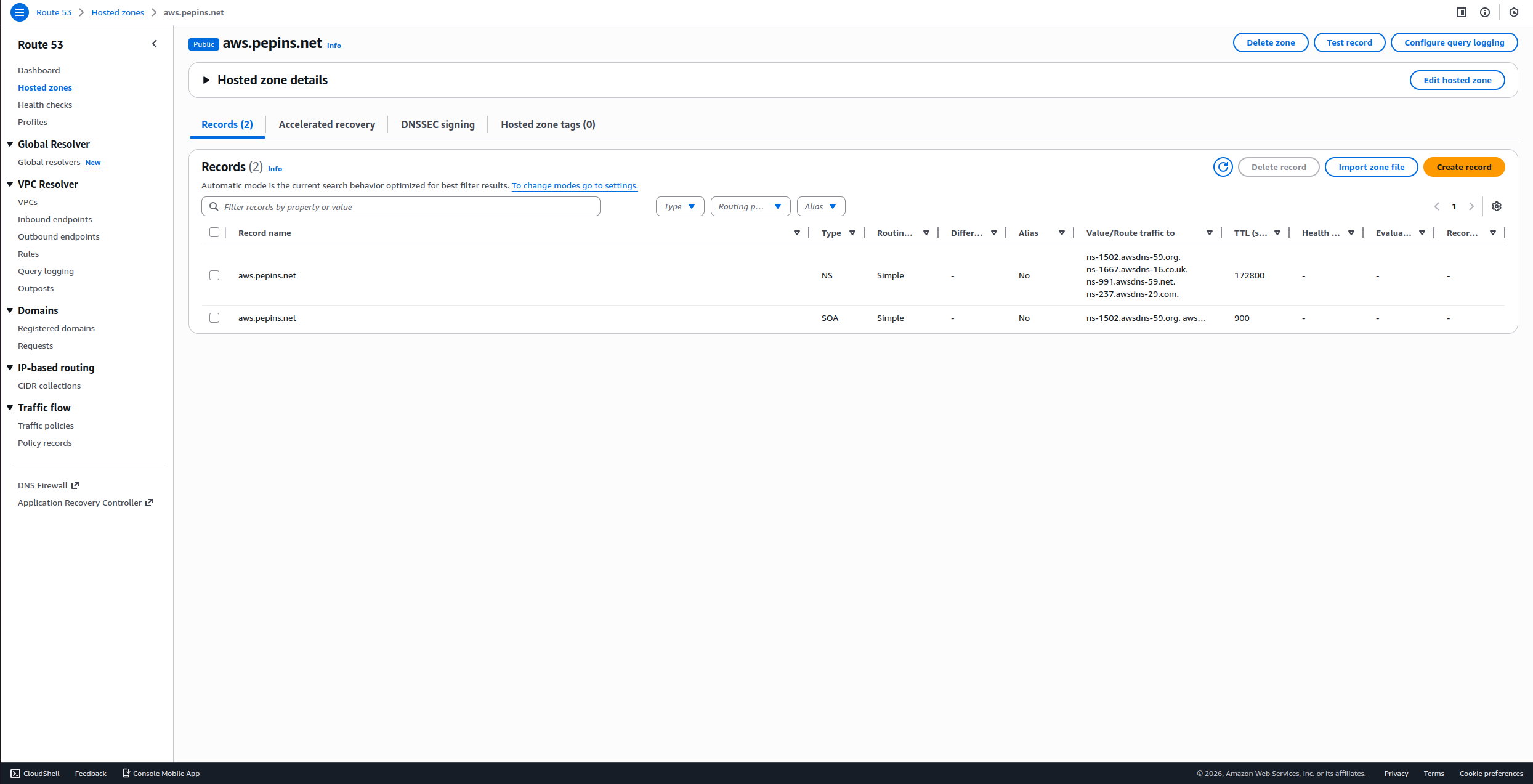Open CloudShell from the bottom bar
The height and width of the screenshot is (784, 1533).
[x=34, y=773]
